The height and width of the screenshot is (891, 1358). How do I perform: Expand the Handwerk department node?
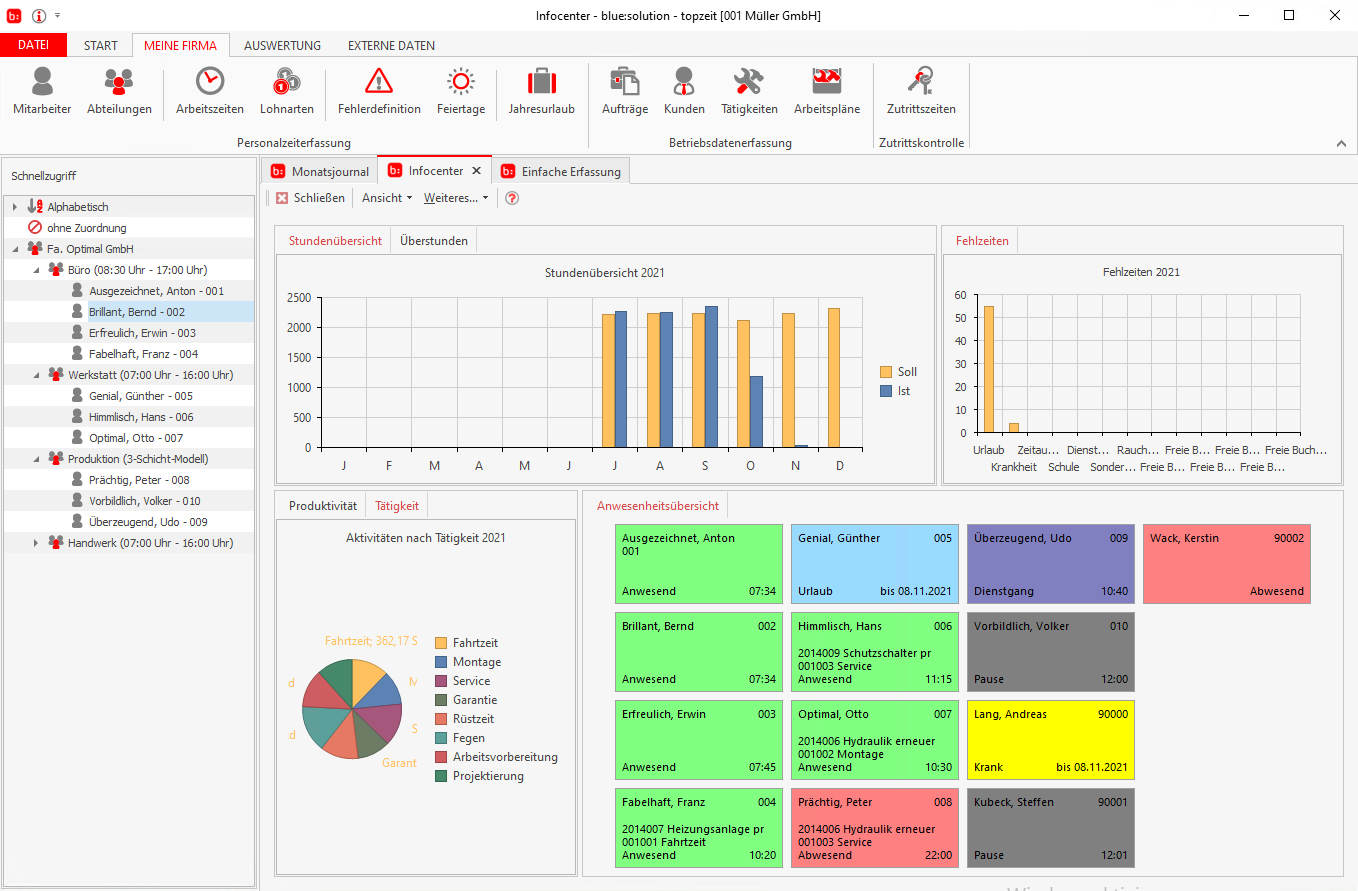pos(37,543)
